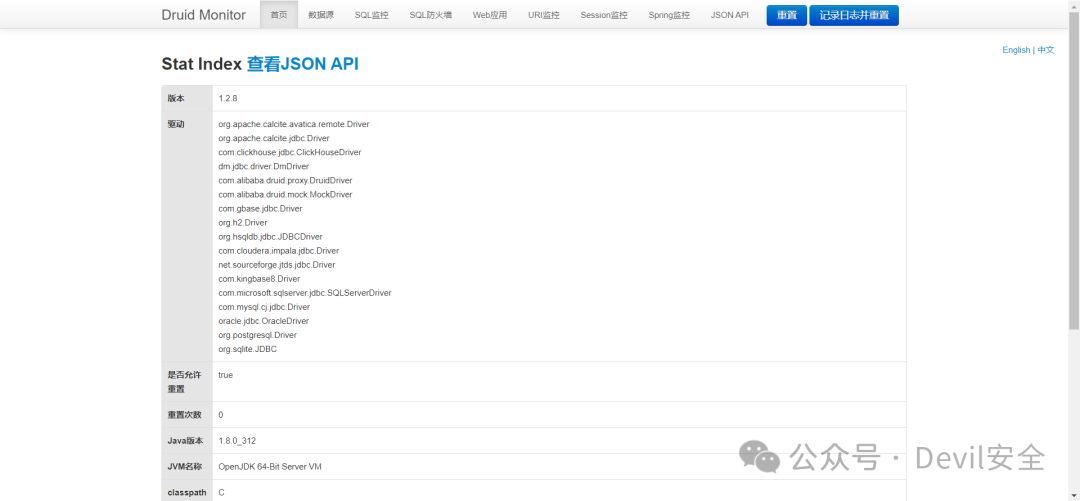This screenshot has width=1080, height=501.
Task: Switch to the 数据源 tab
Action: click(321, 15)
